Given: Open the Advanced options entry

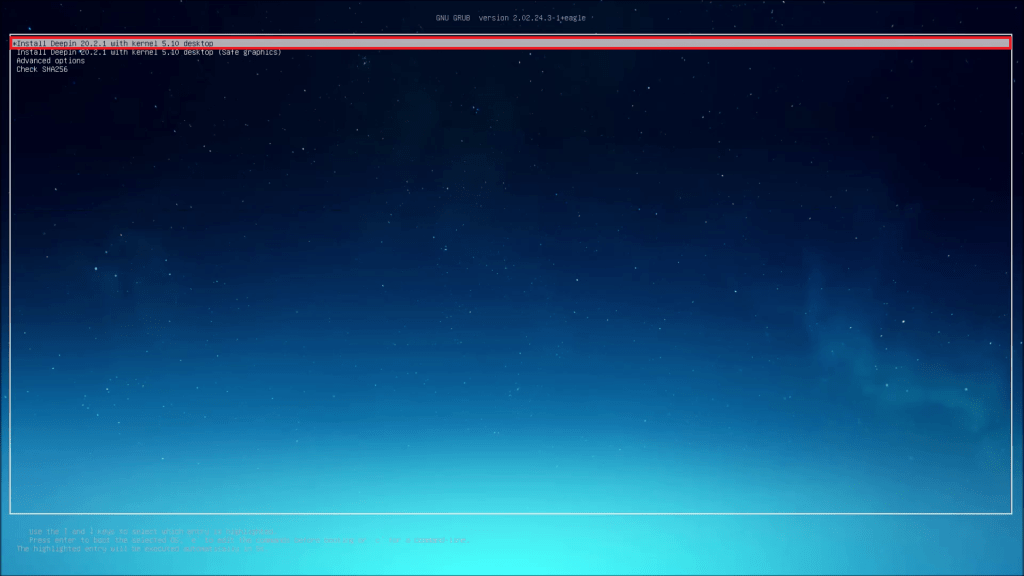Looking at the screenshot, I should click(50, 61).
